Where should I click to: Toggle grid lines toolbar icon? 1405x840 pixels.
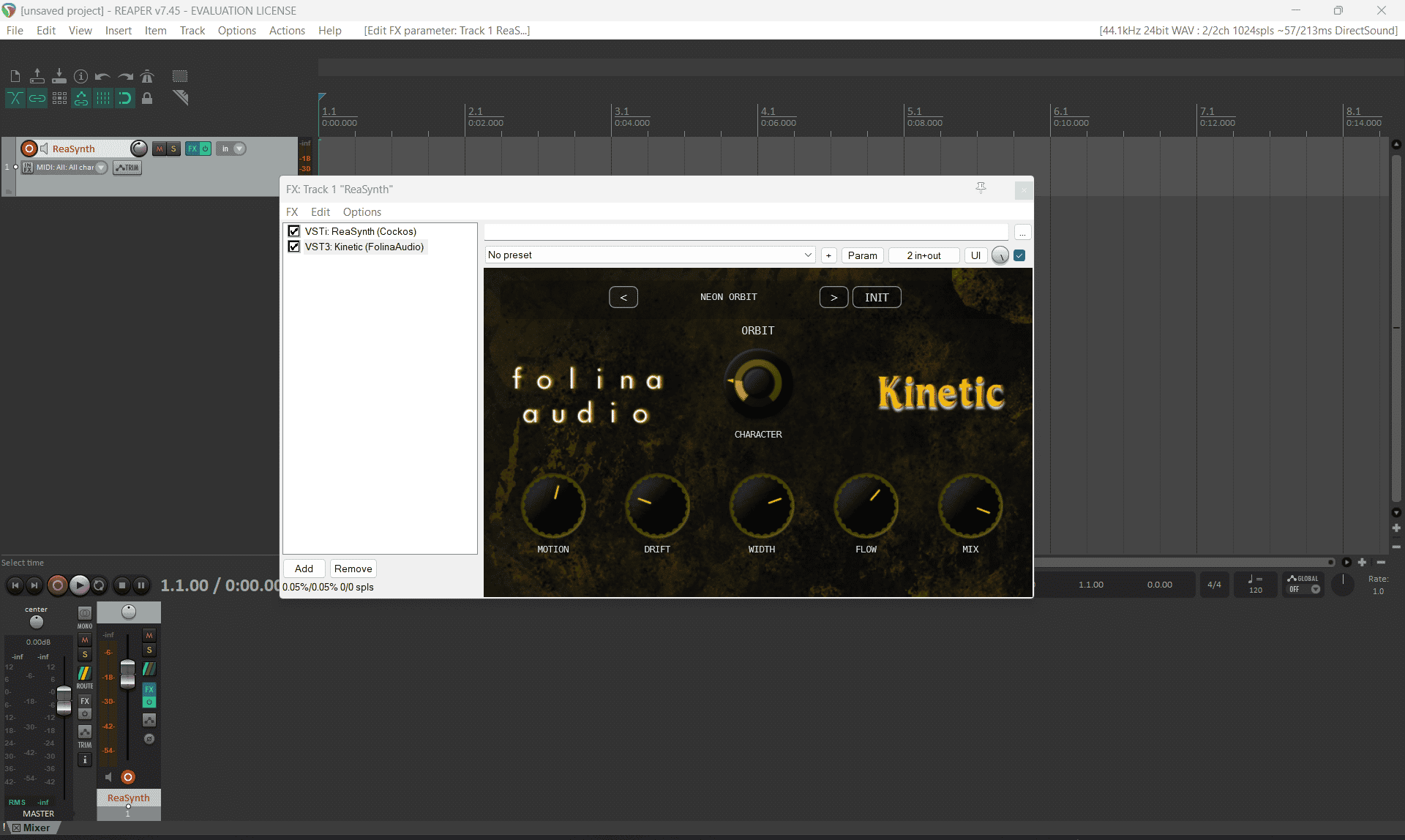103,98
